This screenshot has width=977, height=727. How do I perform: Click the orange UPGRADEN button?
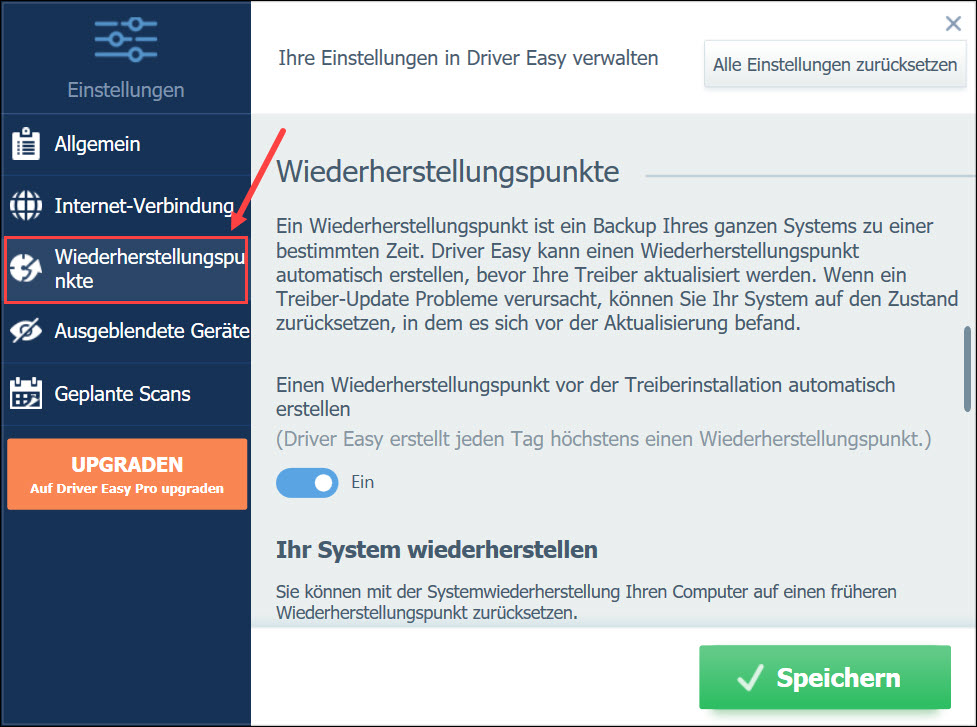(127, 475)
